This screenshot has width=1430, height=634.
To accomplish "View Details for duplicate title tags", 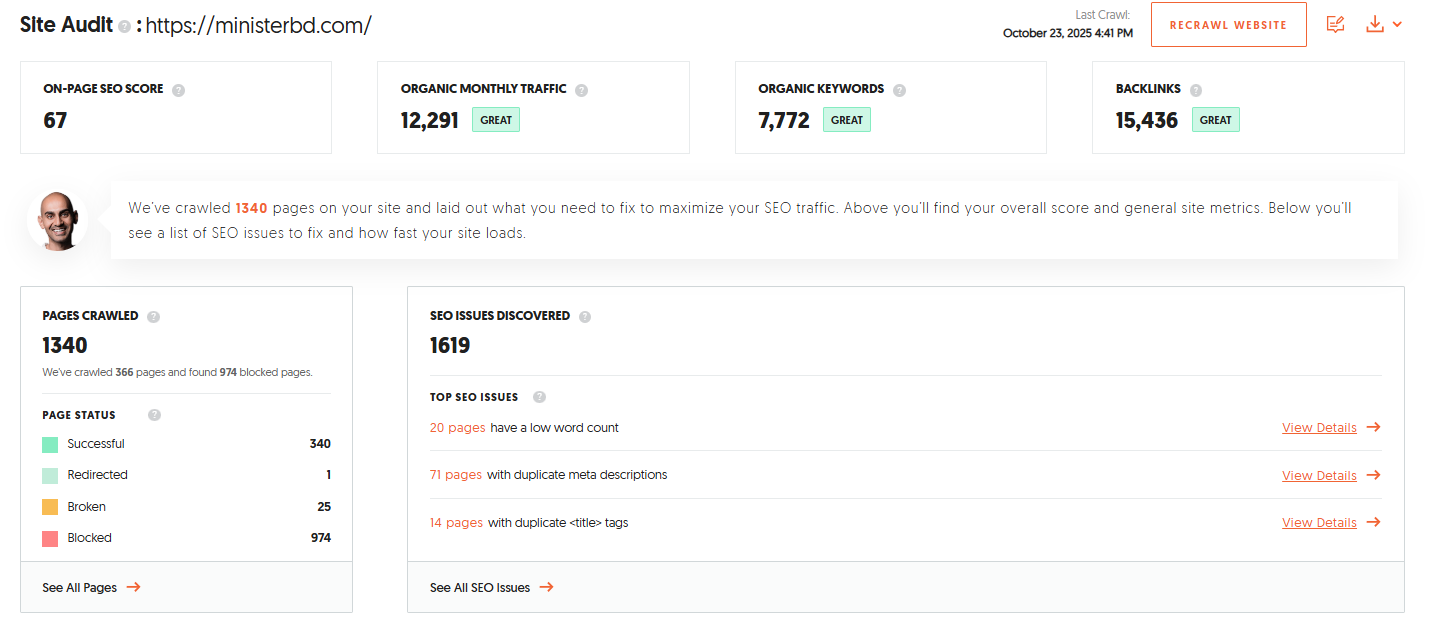I will [x=1330, y=523].
